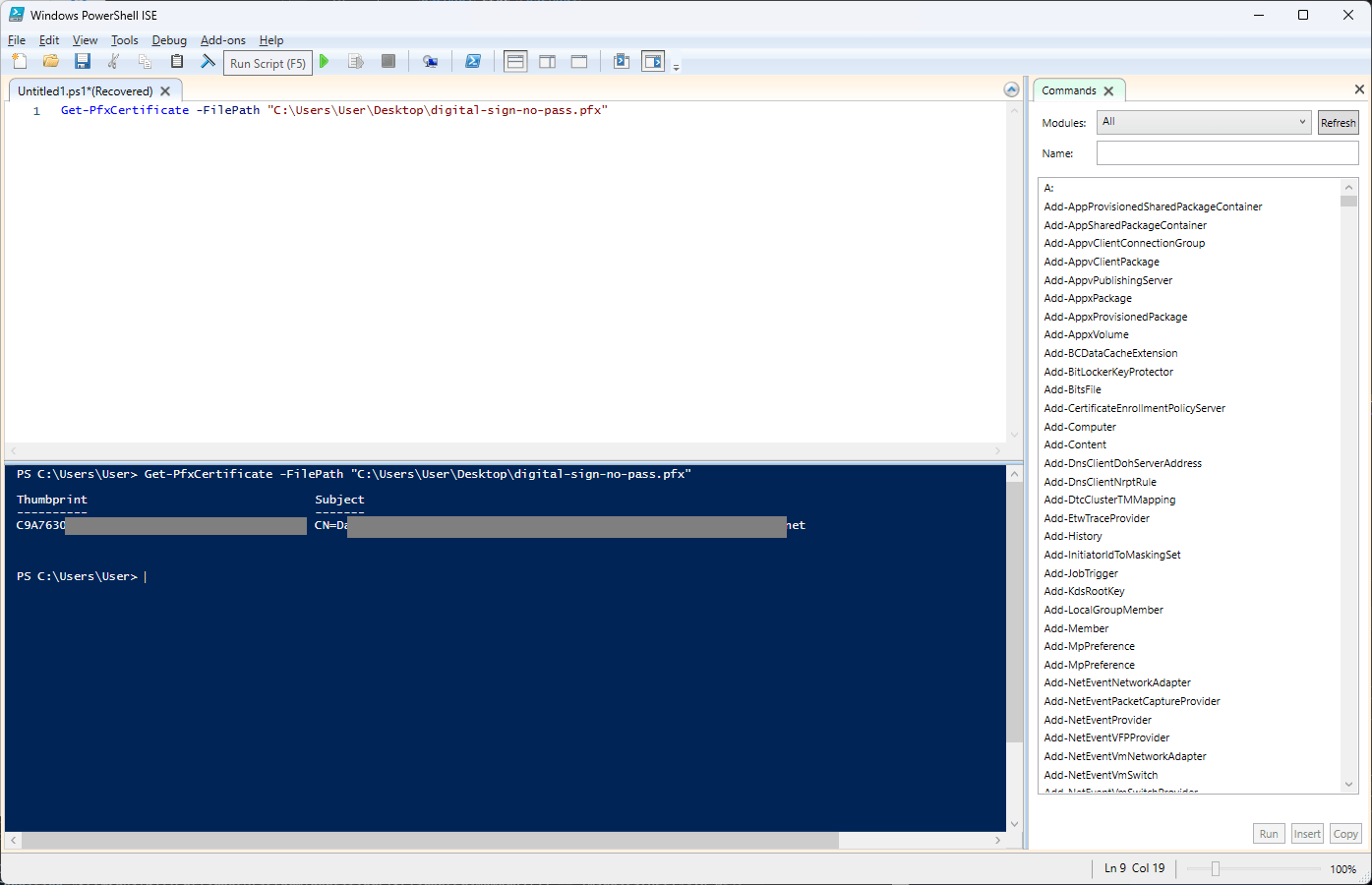Open the View menu
Viewport: 1372px width, 885px height.
(86, 40)
